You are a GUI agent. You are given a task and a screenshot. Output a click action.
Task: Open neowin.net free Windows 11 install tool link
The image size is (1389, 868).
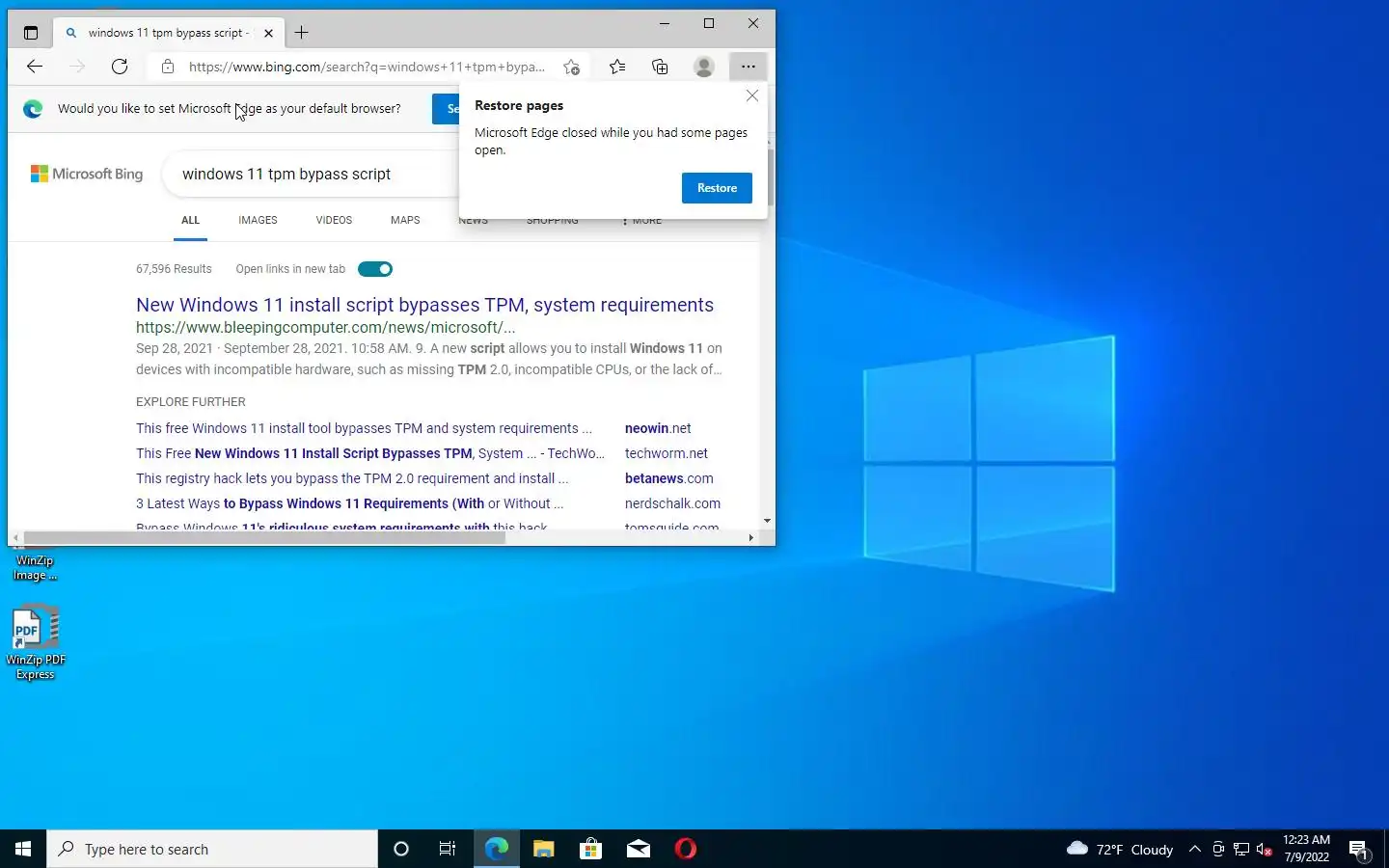click(364, 428)
